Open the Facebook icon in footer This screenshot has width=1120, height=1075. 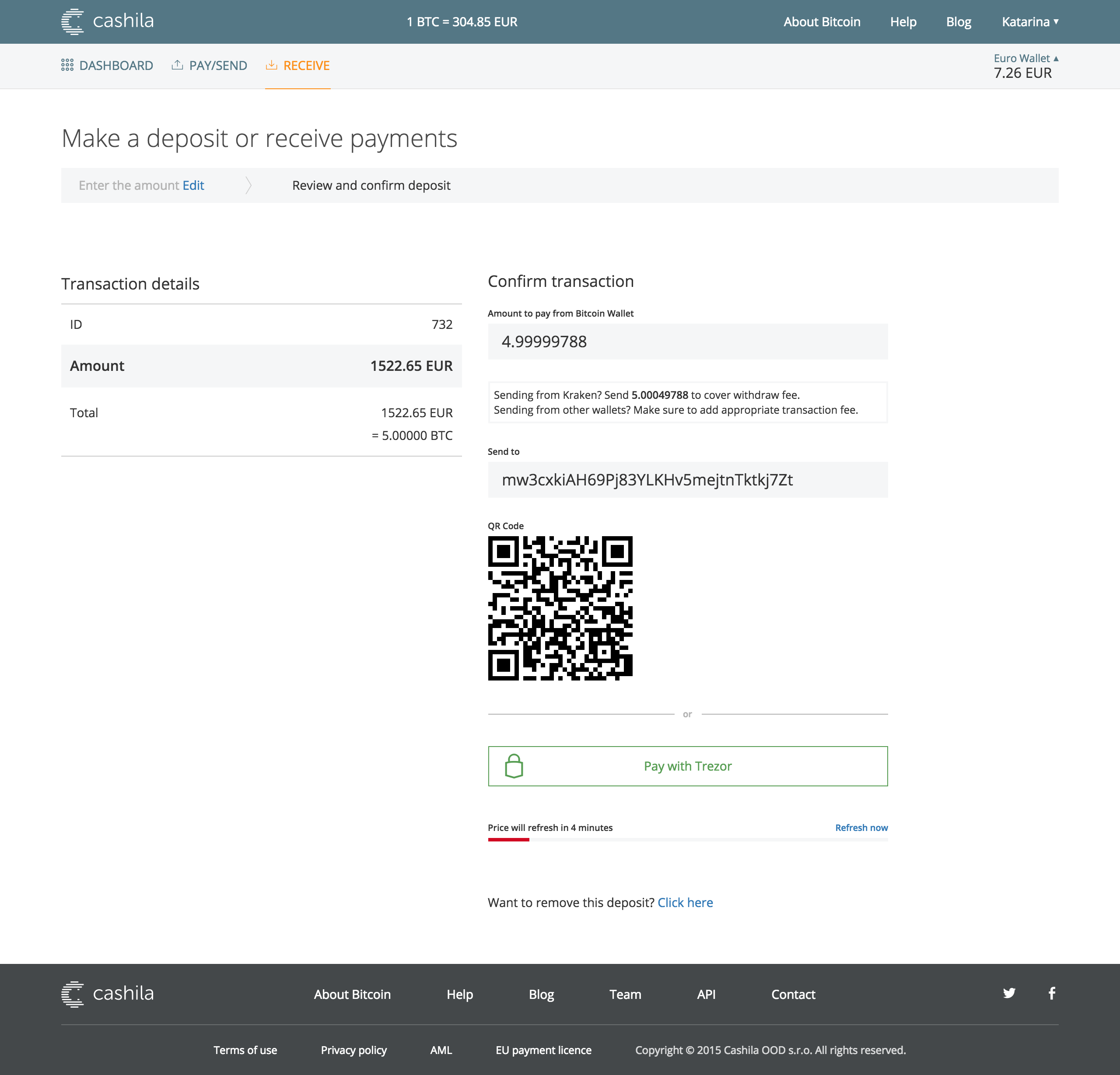pos(1051,993)
